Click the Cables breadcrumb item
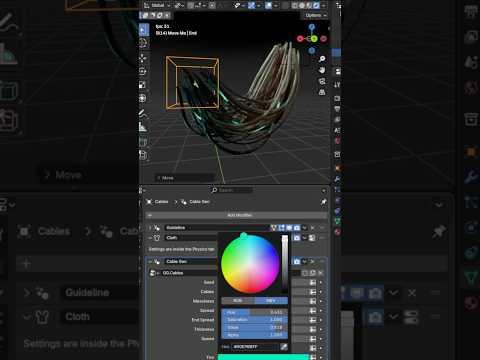The width and height of the screenshot is (480, 360). click(x=158, y=202)
